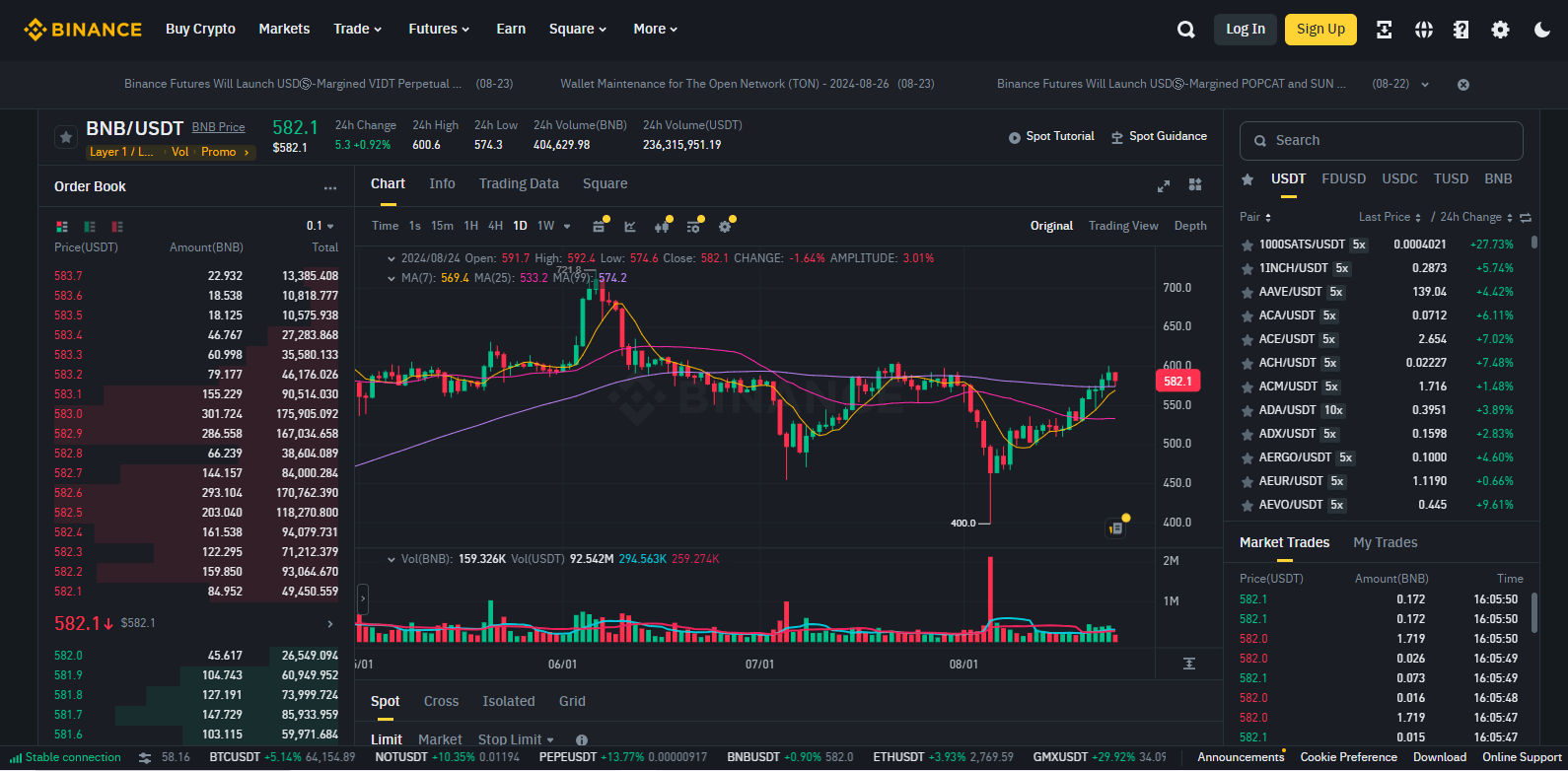This screenshot has height=771, width=1568.
Task: Favorite the AAVE/USDT pair star
Action: pyautogui.click(x=1247, y=293)
